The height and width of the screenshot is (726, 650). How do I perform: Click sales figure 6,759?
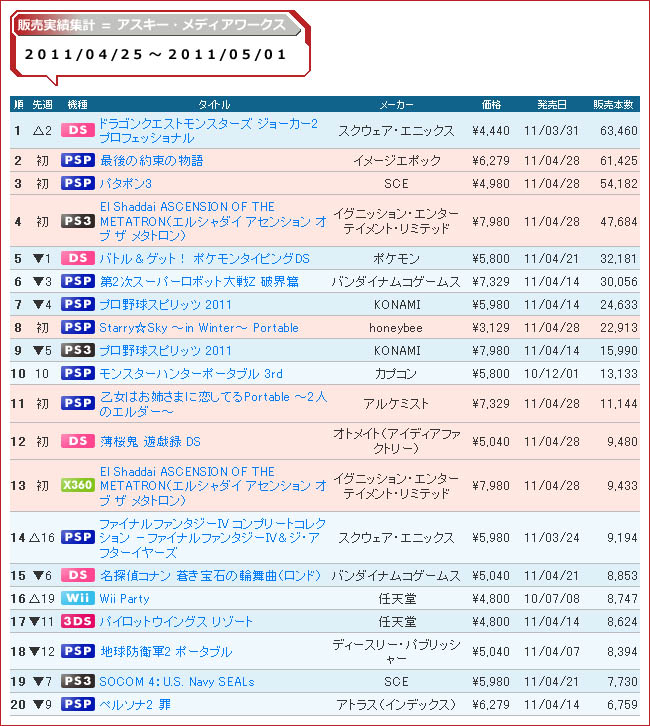(622, 705)
